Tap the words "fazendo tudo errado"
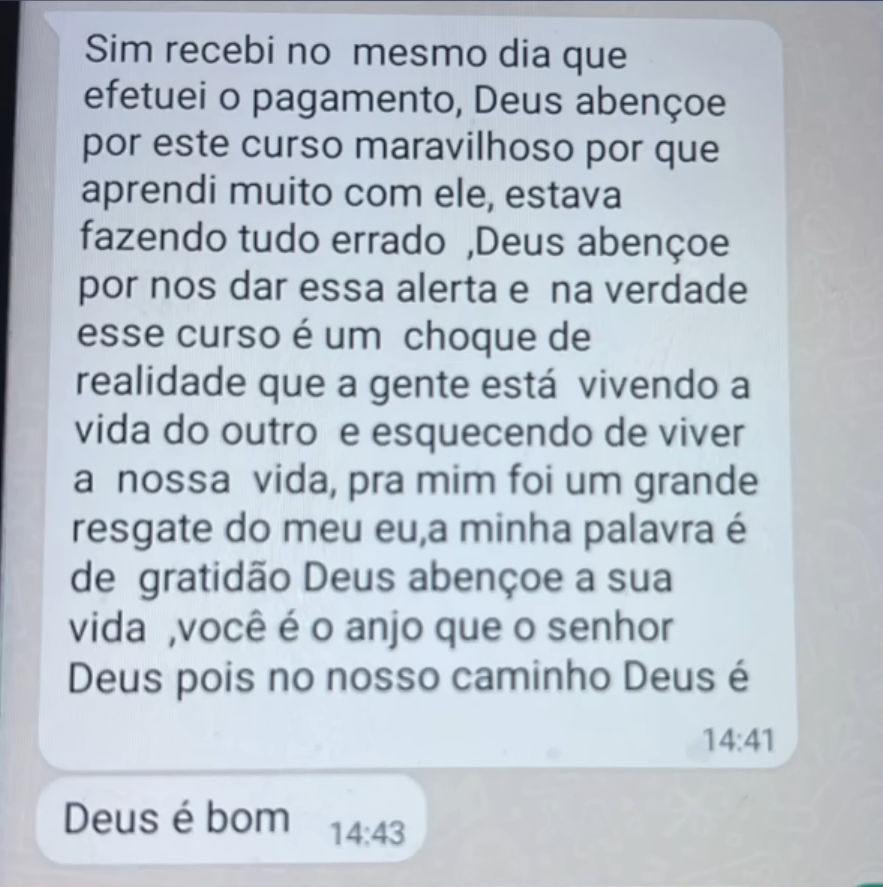Screen dimensions: 883x887 pyautogui.click(x=262, y=239)
